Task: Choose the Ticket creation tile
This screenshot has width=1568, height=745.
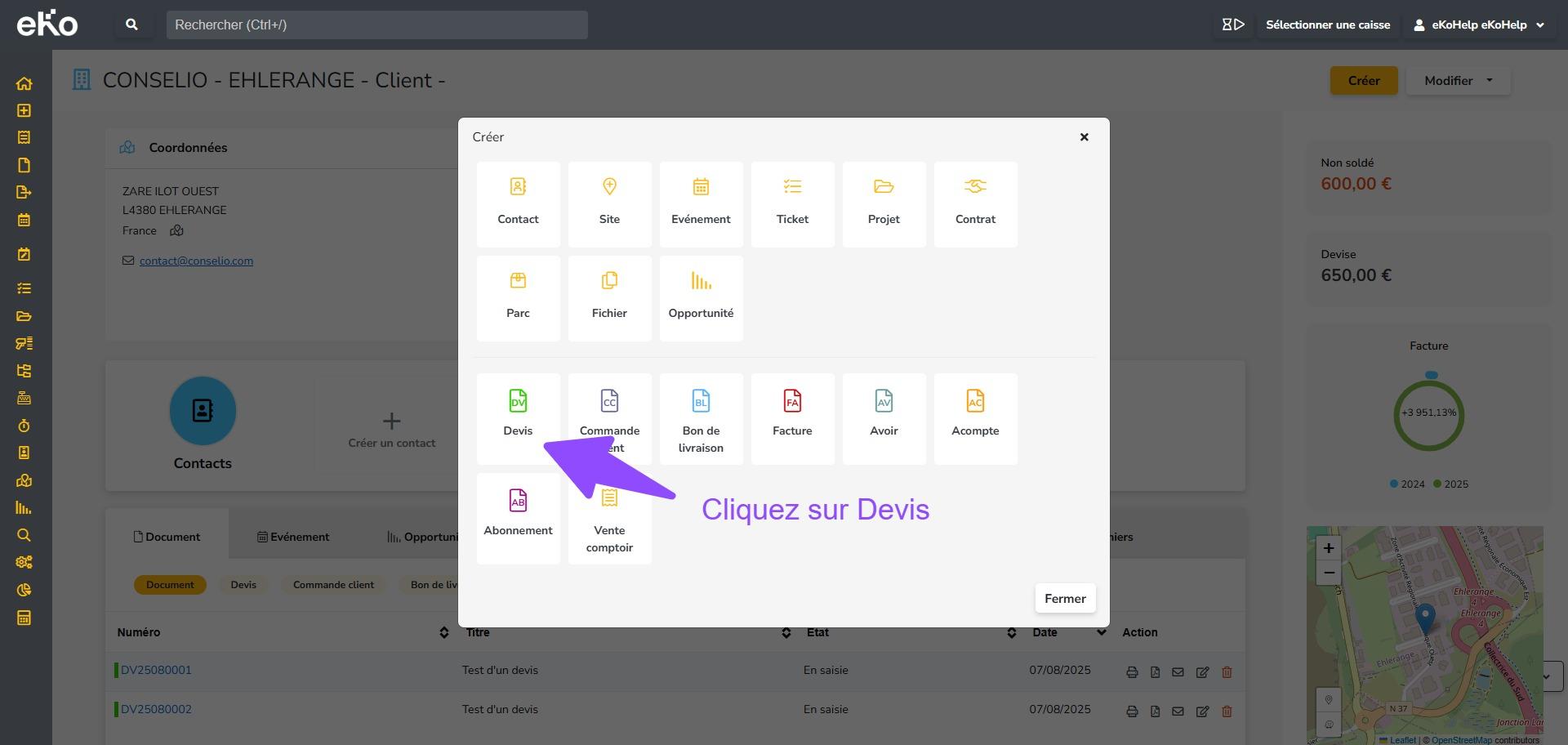Action: (x=792, y=203)
